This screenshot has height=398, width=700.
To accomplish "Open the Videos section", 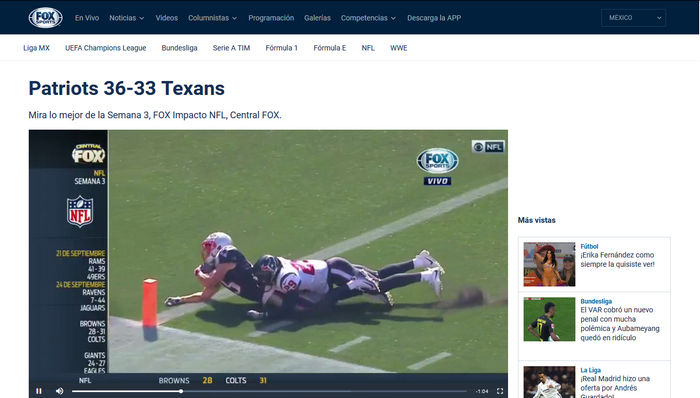I will point(167,18).
